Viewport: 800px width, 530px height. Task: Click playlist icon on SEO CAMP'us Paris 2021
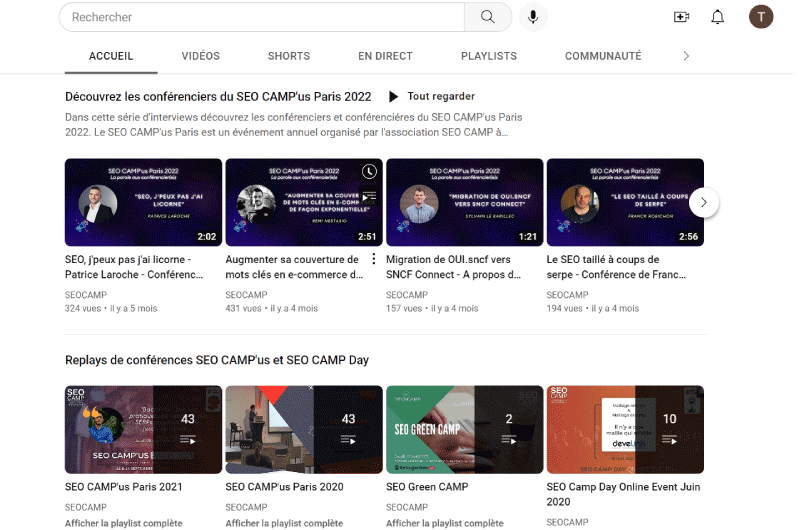(x=188, y=440)
